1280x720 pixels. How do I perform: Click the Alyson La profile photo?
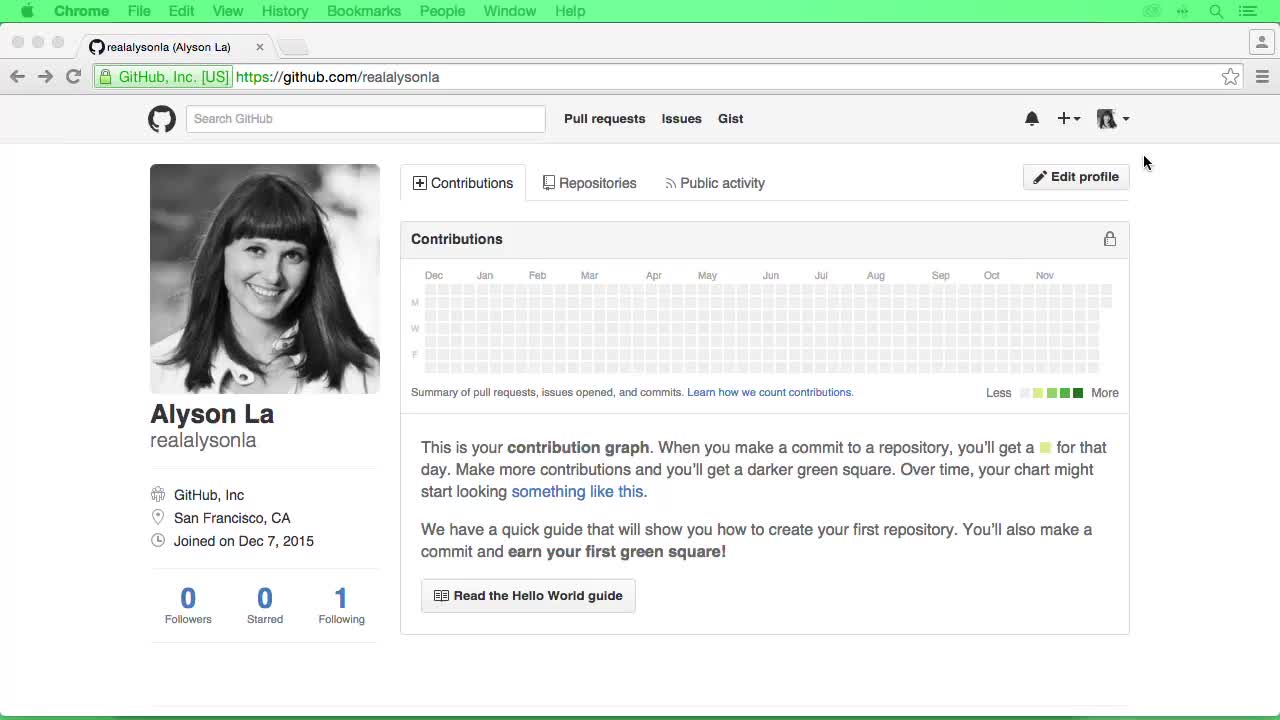265,279
